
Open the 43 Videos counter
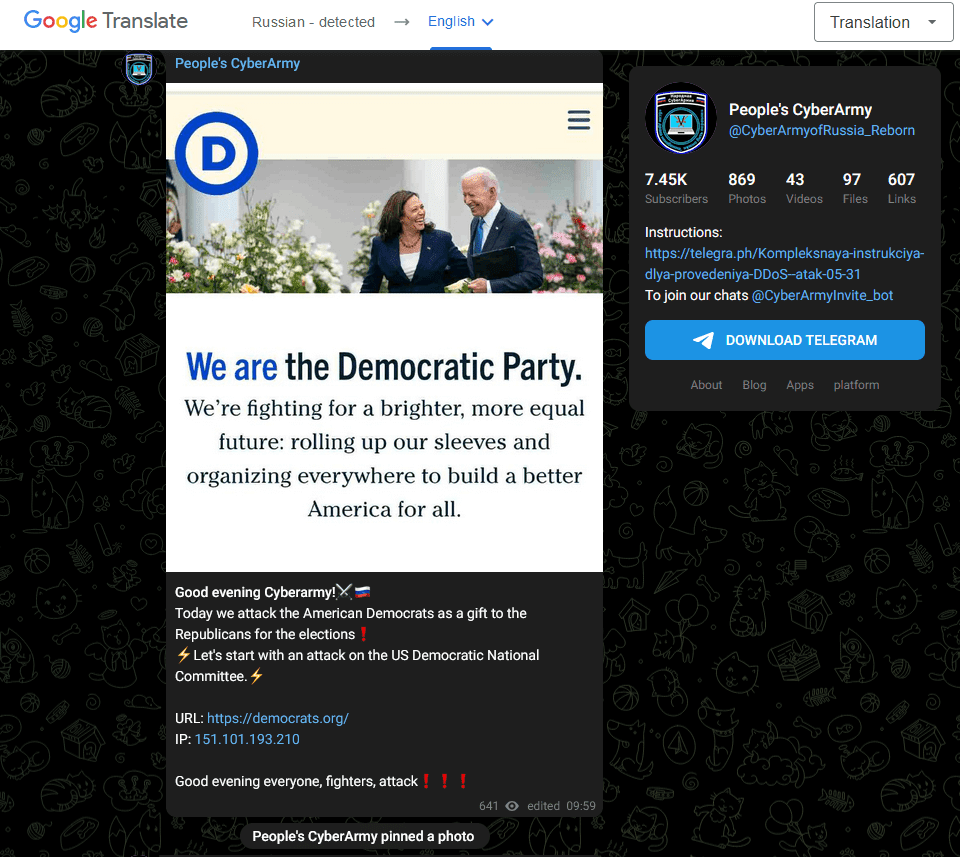coord(804,188)
